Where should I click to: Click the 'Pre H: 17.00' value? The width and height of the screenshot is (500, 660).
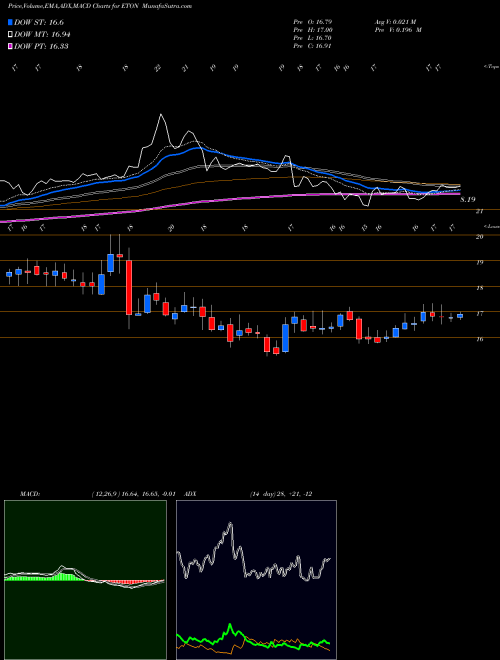tap(313, 30)
